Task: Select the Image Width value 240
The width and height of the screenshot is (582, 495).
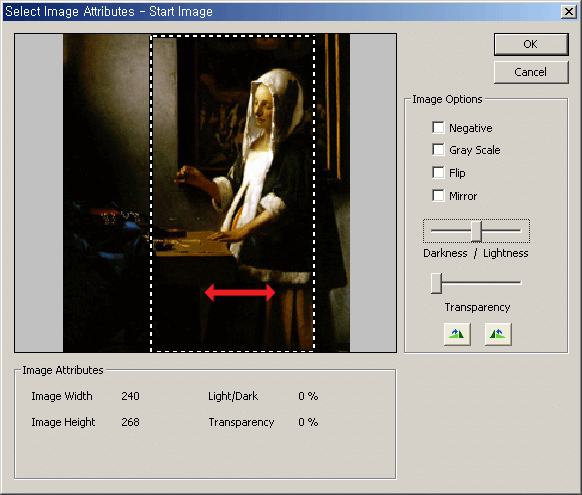Action: click(130, 396)
